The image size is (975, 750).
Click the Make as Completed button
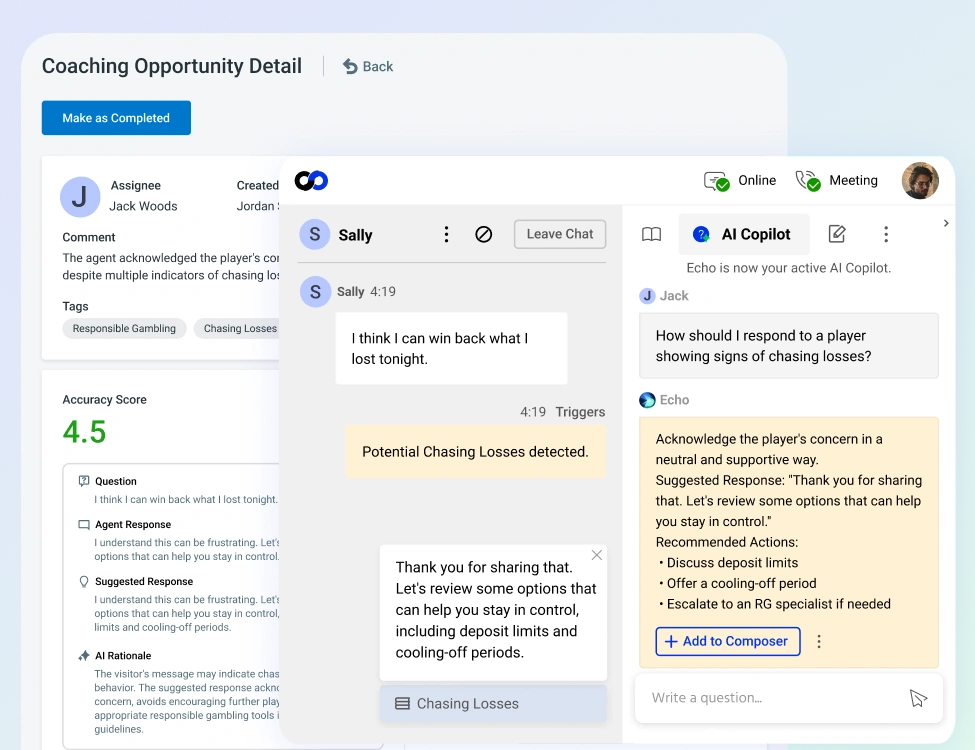116,118
